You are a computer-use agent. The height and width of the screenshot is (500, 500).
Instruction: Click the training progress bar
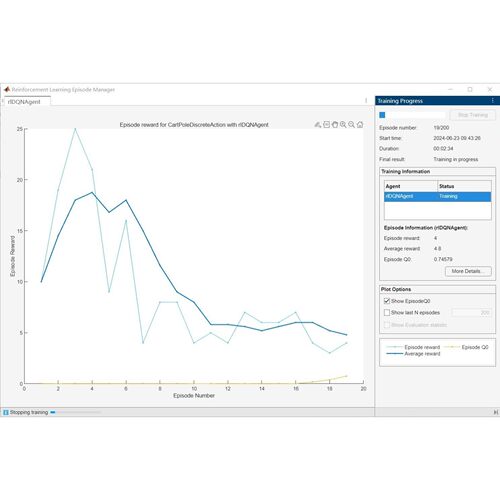412,115
